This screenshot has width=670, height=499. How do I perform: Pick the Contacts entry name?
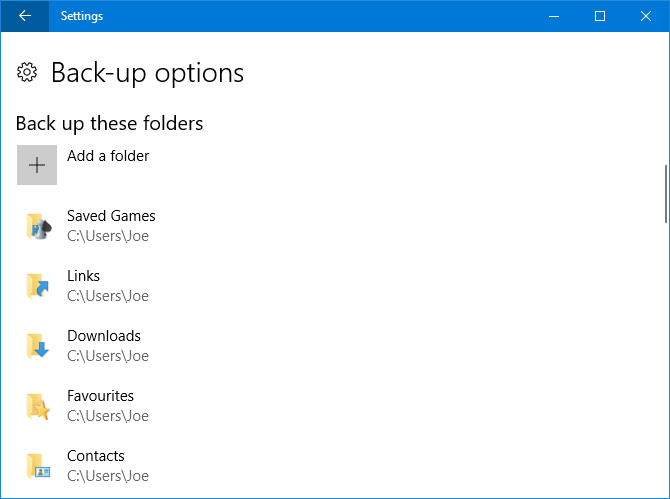(96, 456)
